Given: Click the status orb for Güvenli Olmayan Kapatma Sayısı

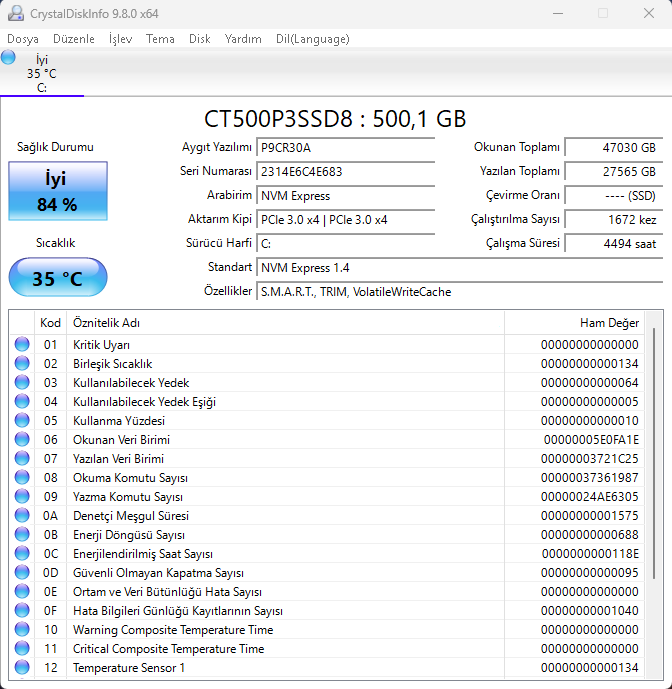Looking at the screenshot, I should point(22,572).
